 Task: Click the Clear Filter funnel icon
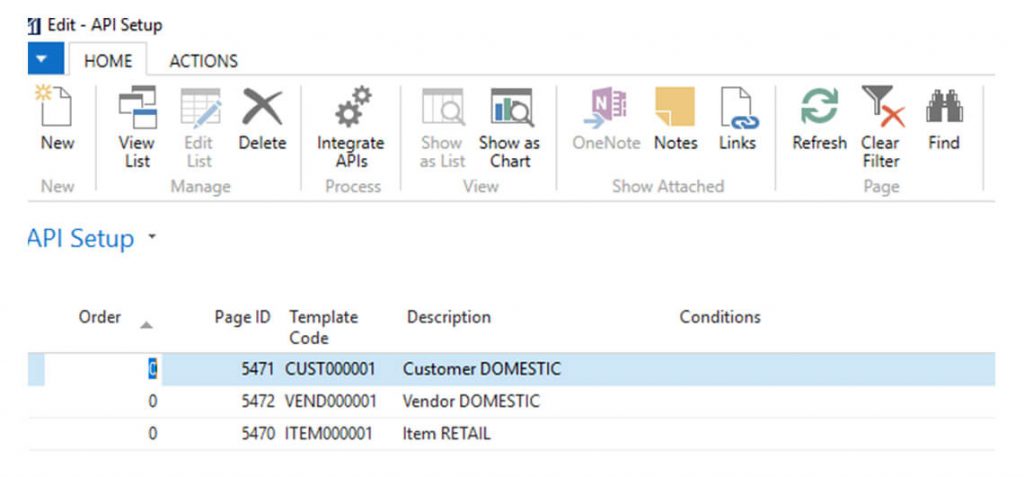882,107
